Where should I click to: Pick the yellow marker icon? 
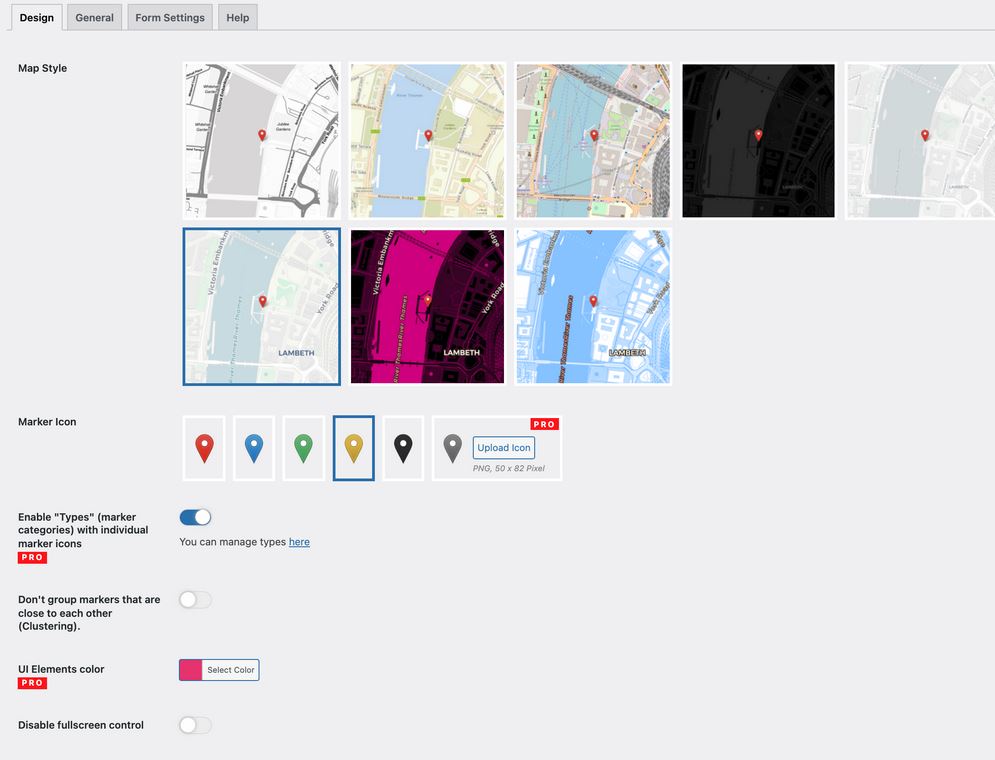(353, 449)
